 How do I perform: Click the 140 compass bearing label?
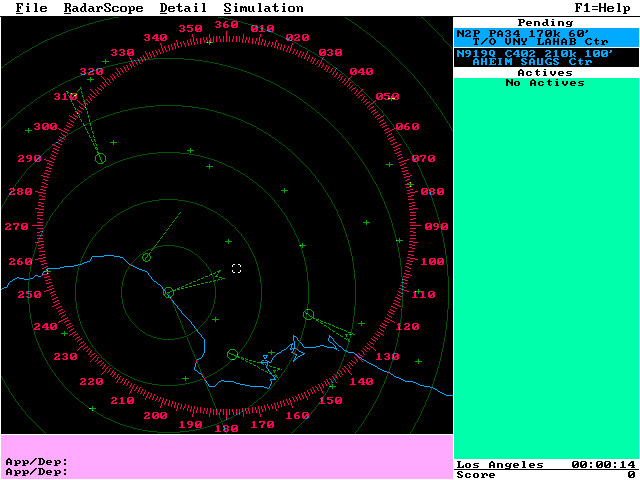[x=361, y=382]
